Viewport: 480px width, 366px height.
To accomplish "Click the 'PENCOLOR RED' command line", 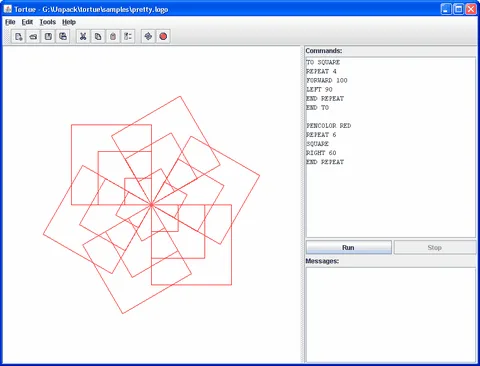I will point(329,126).
